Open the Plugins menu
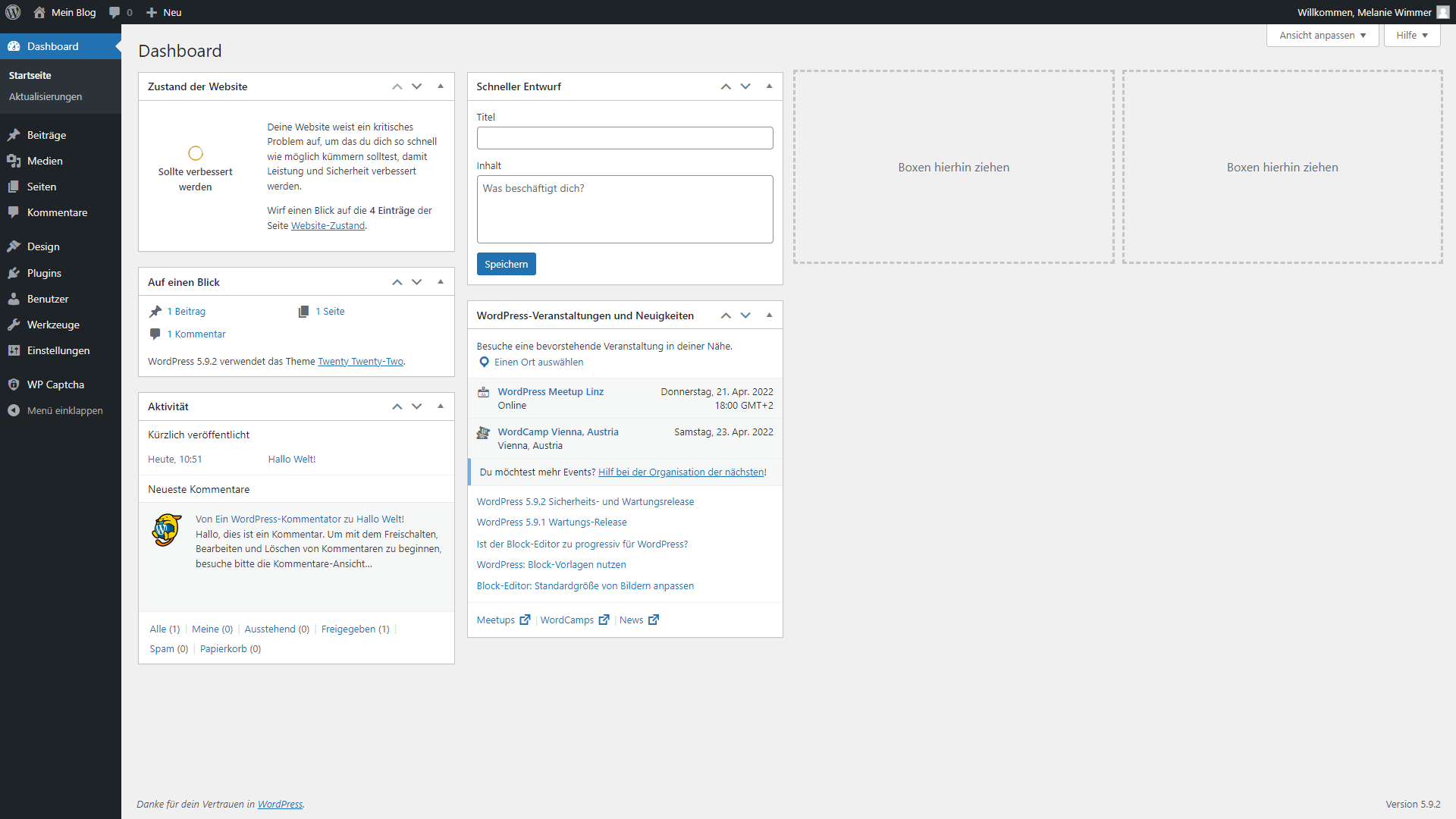 (x=61, y=273)
